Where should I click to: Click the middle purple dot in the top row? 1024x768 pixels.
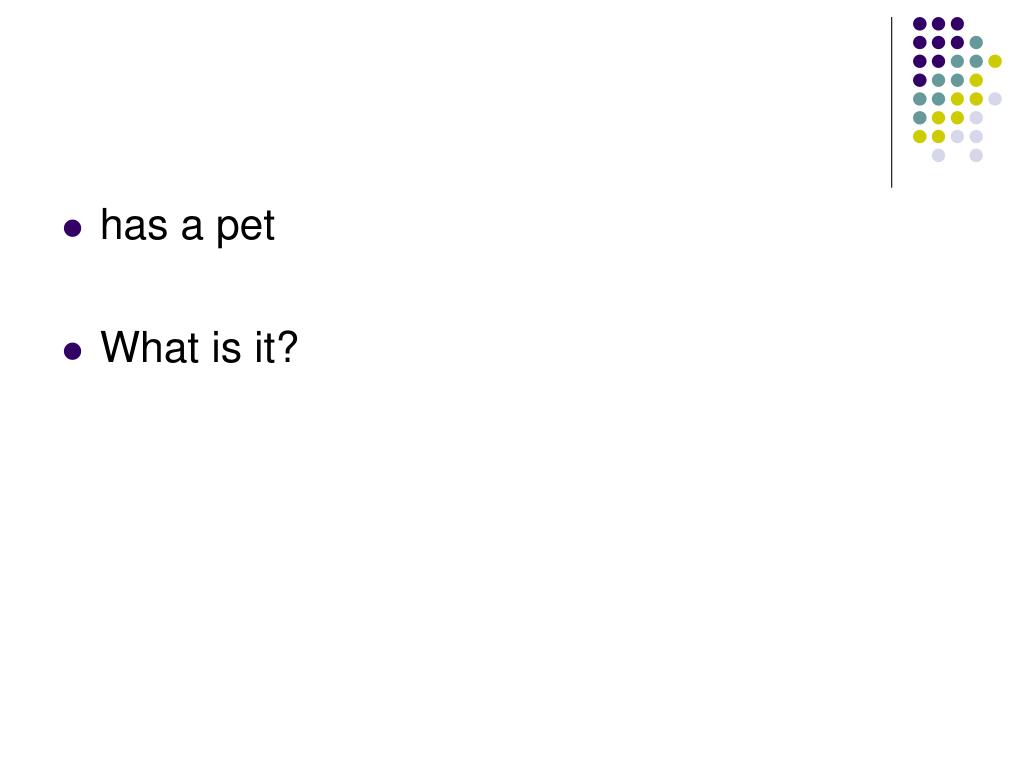(x=938, y=24)
